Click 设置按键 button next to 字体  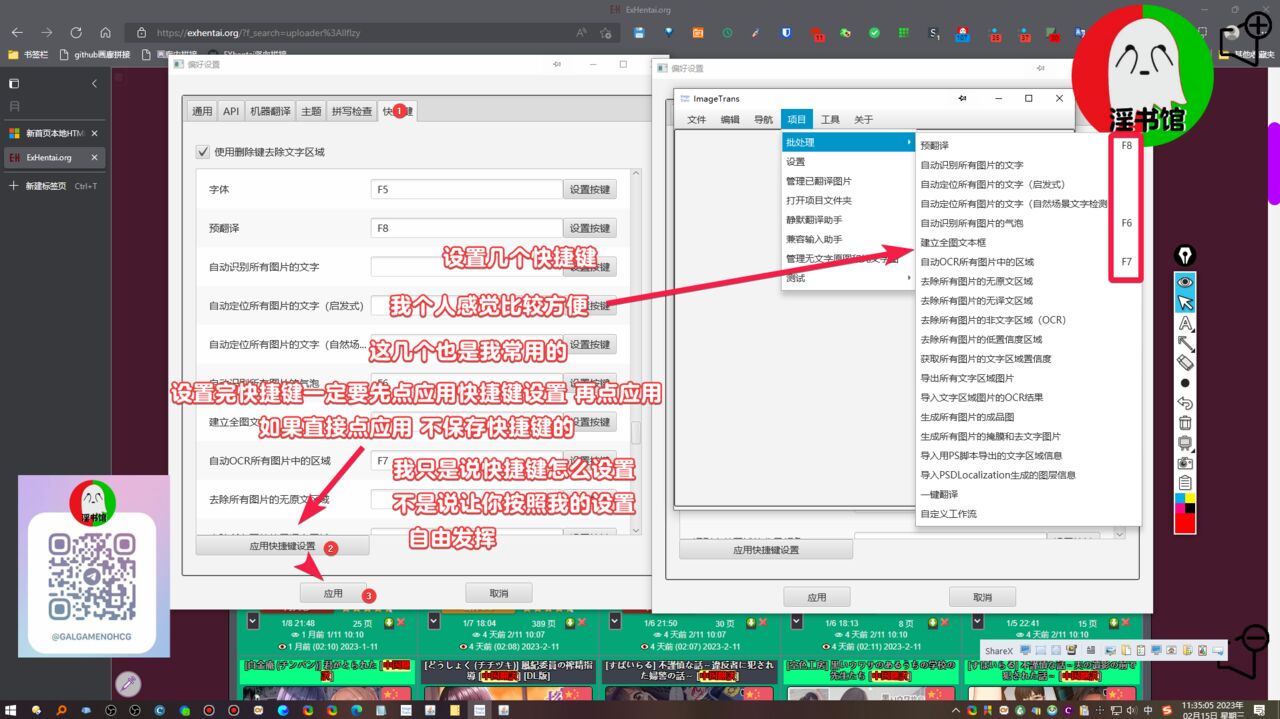[589, 189]
